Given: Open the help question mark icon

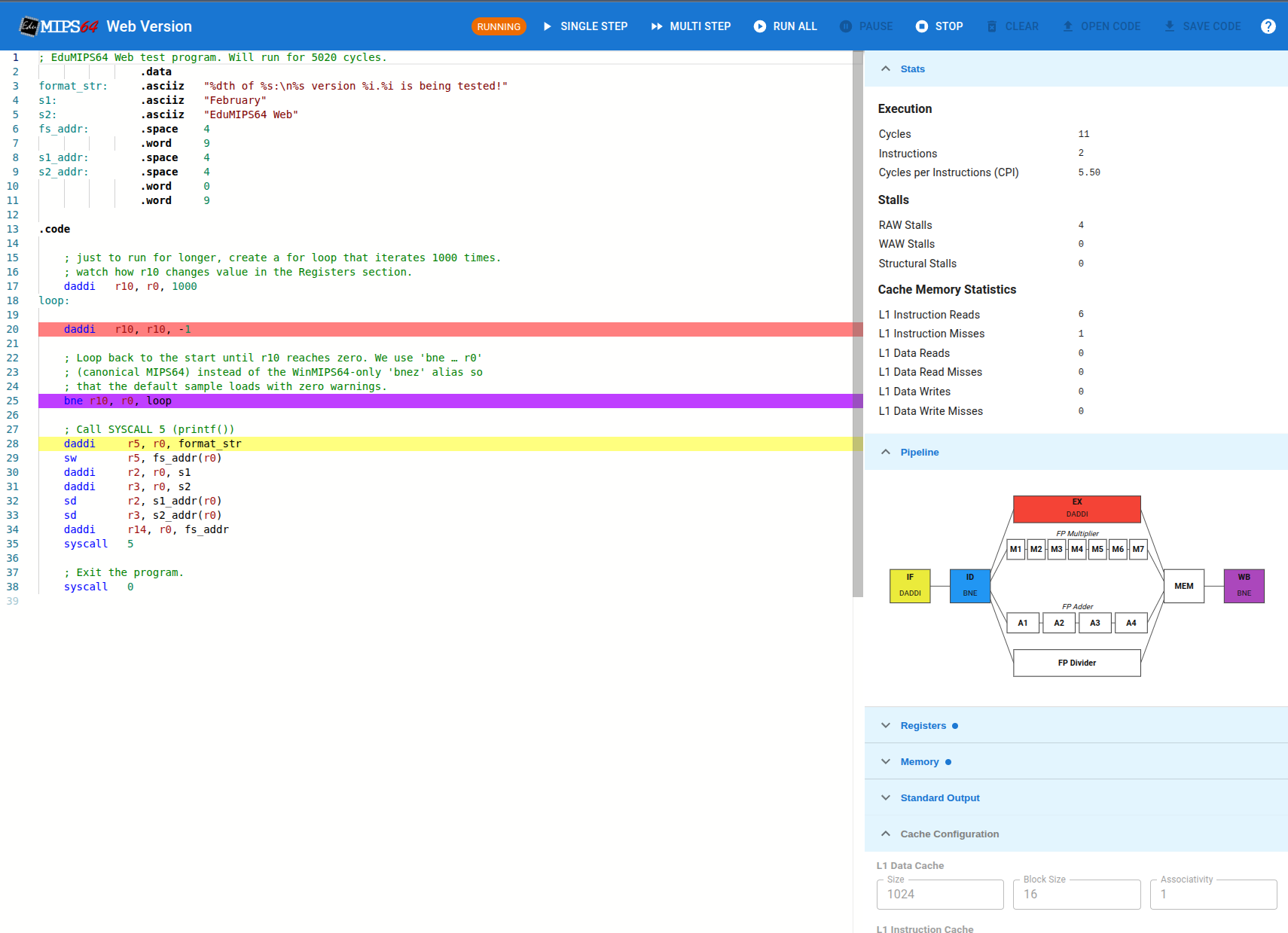Looking at the screenshot, I should pyautogui.click(x=1268, y=26).
